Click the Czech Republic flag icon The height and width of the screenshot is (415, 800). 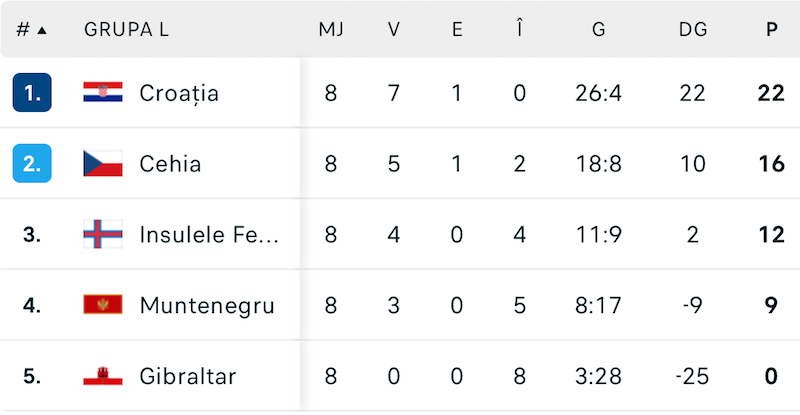[103, 163]
